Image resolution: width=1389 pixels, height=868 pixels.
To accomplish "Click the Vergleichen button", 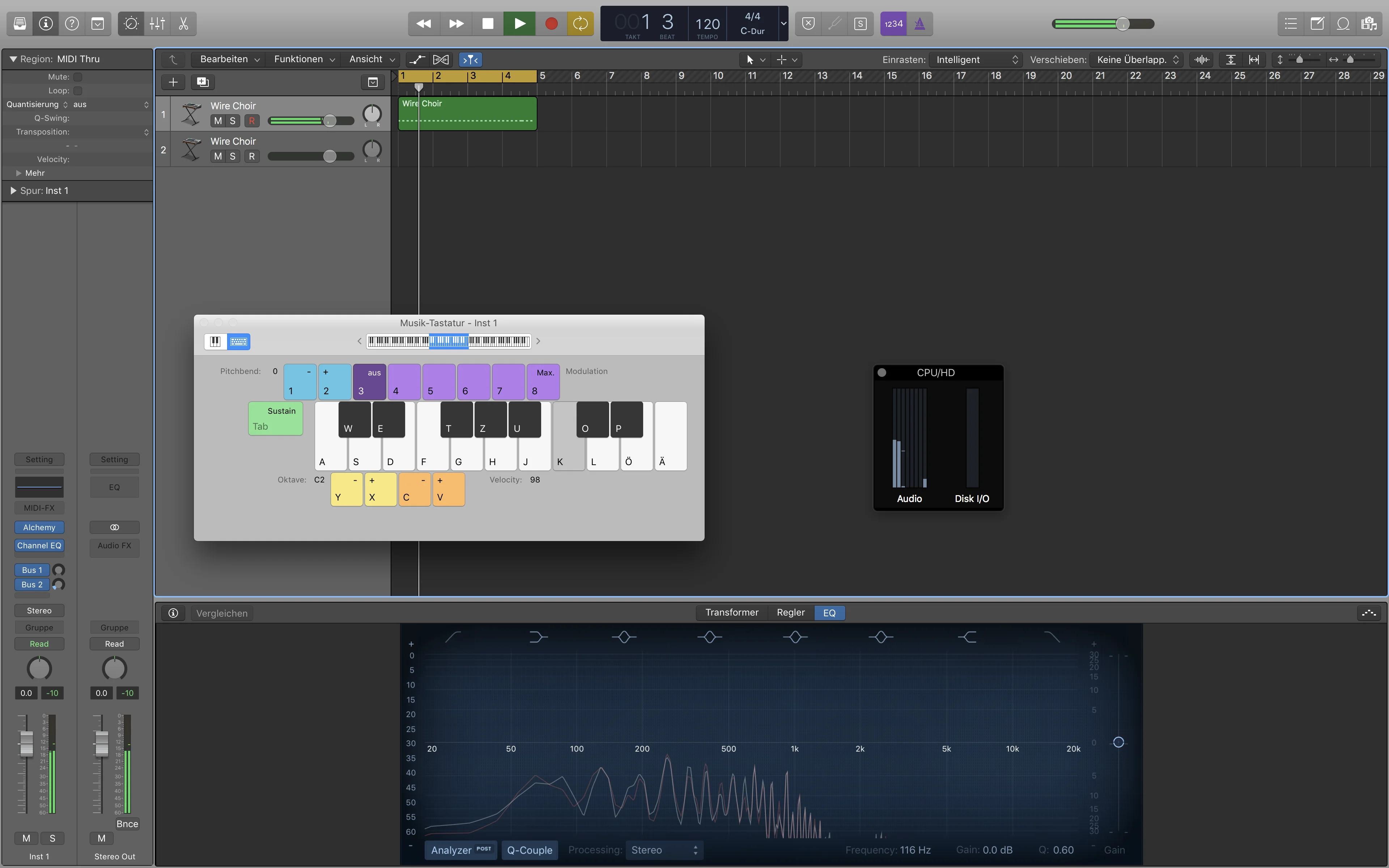I will point(222,613).
